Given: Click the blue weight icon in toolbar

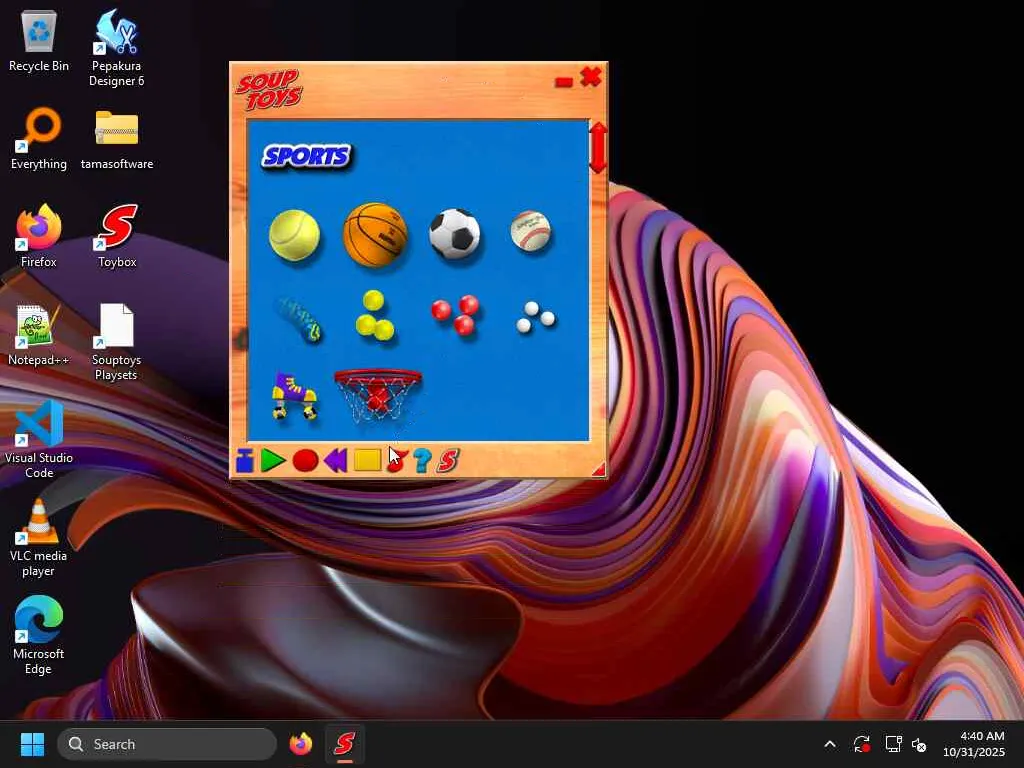Looking at the screenshot, I should click(x=245, y=460).
